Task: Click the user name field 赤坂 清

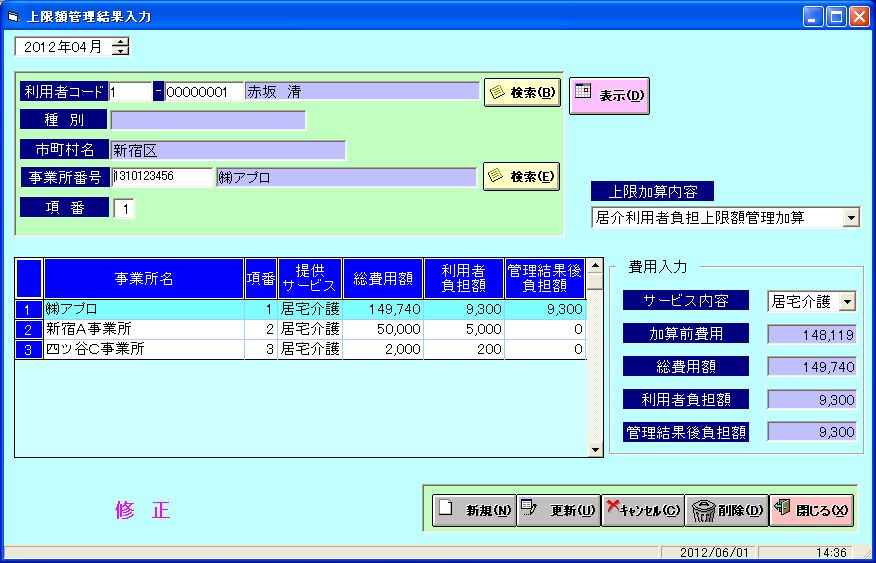Action: [x=362, y=92]
